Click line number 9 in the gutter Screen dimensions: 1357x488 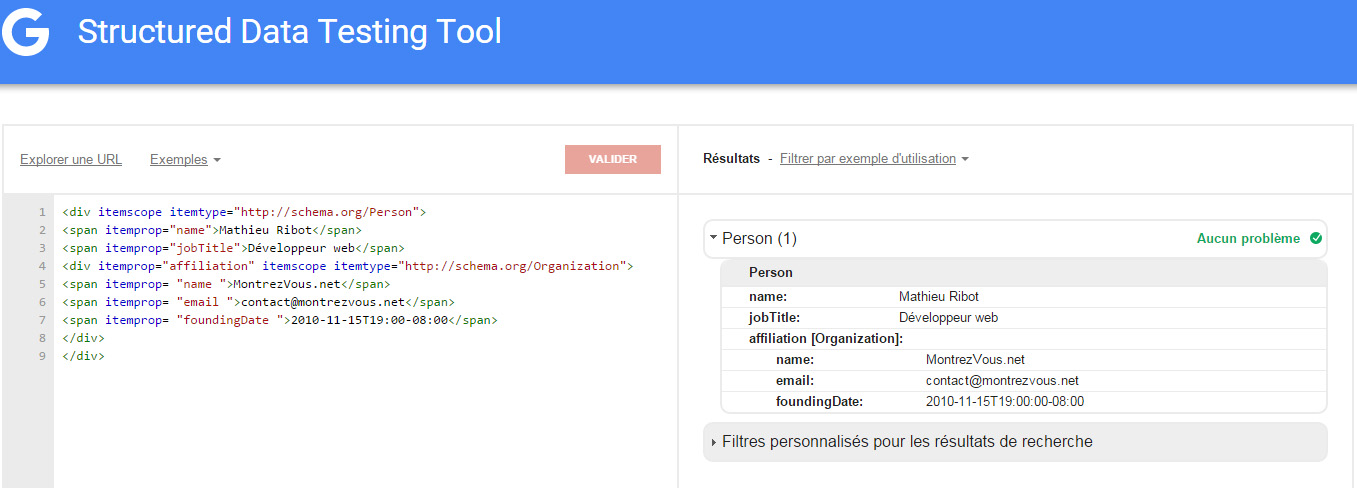click(x=42, y=356)
